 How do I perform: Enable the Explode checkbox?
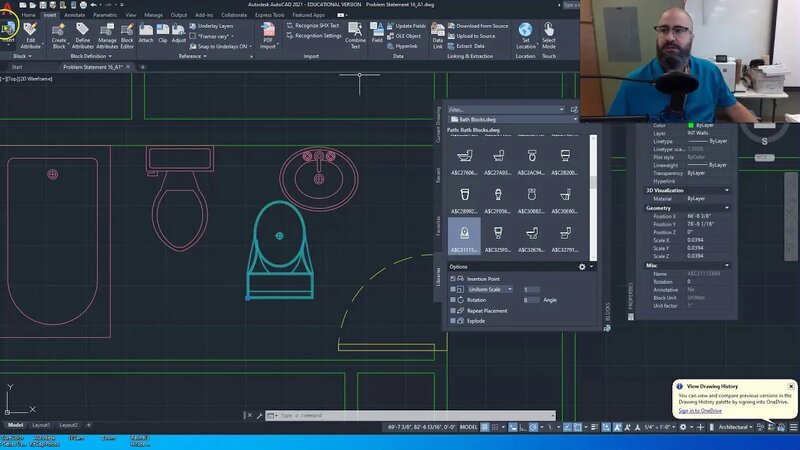click(453, 321)
